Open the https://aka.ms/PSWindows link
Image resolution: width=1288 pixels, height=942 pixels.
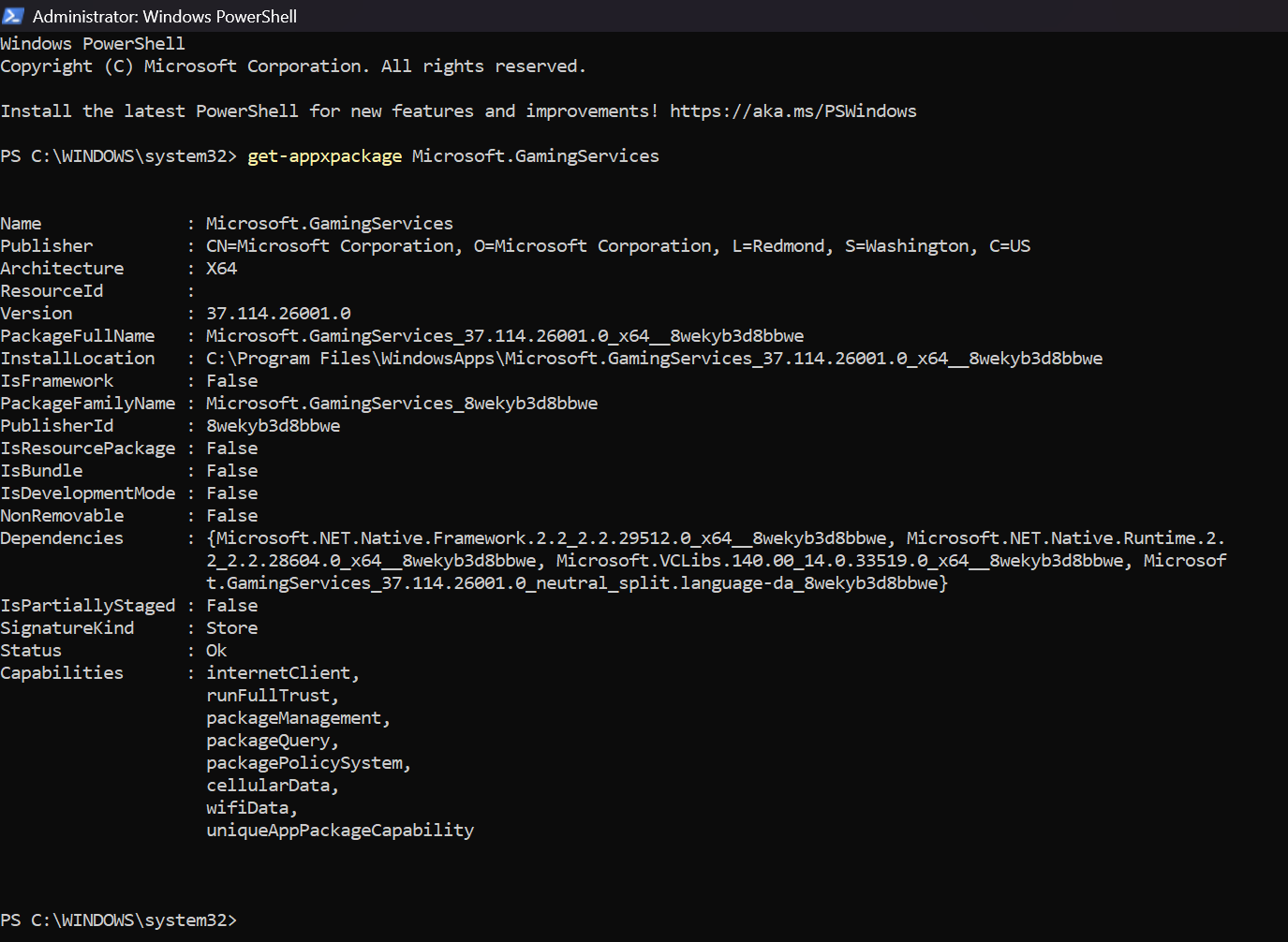point(793,111)
